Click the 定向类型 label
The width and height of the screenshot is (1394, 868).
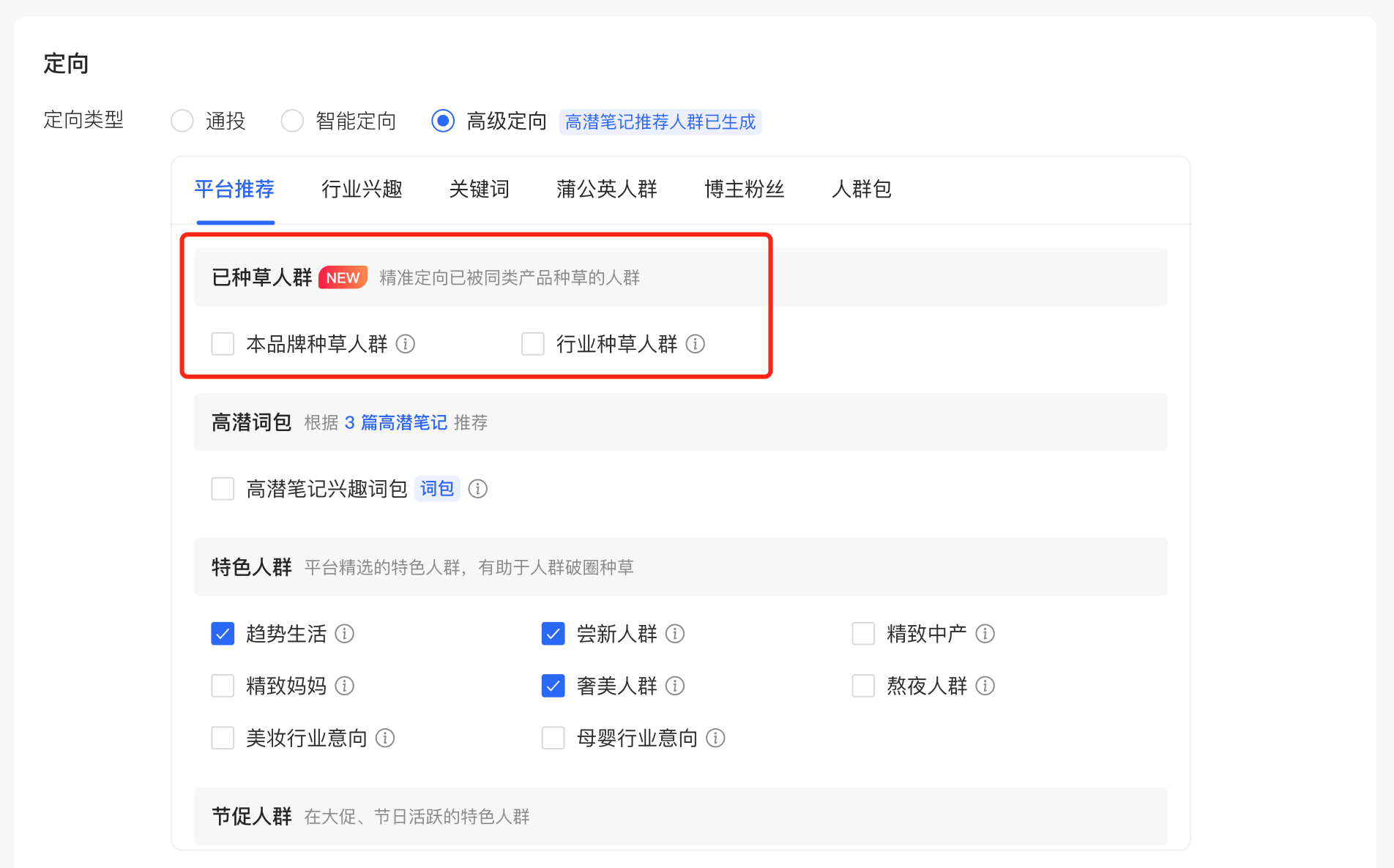[x=84, y=120]
